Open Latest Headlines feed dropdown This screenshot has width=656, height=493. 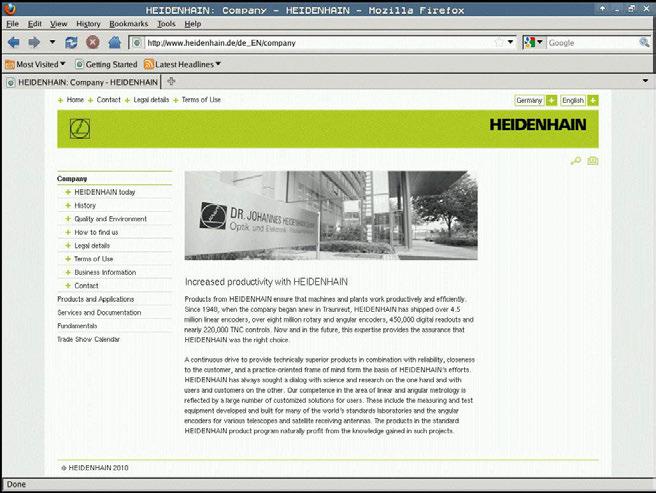click(x=182, y=64)
